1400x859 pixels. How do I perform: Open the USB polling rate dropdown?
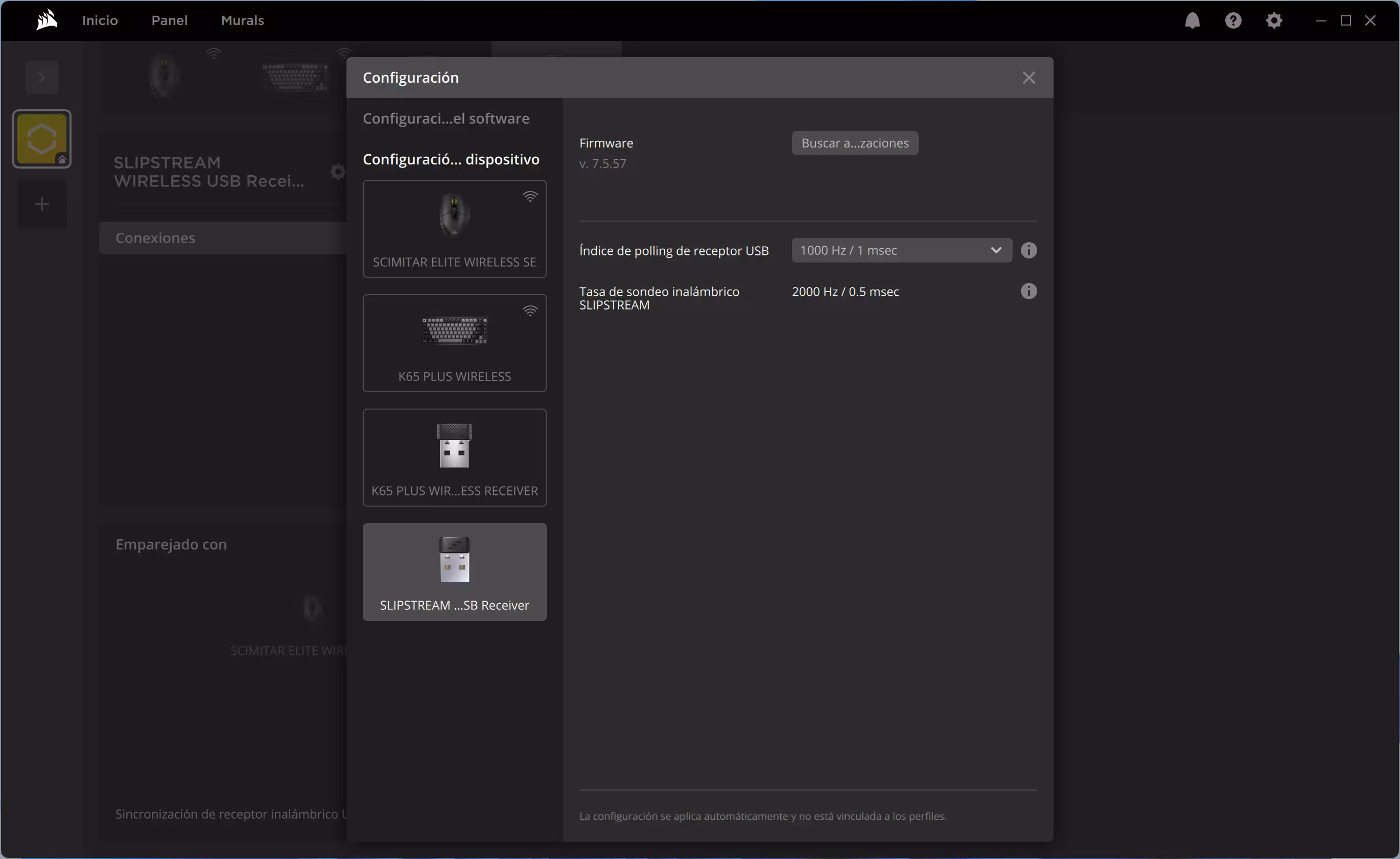coord(901,251)
